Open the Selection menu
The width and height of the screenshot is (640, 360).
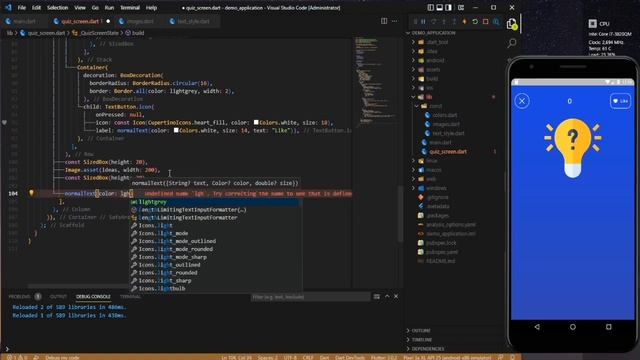coord(57,7)
